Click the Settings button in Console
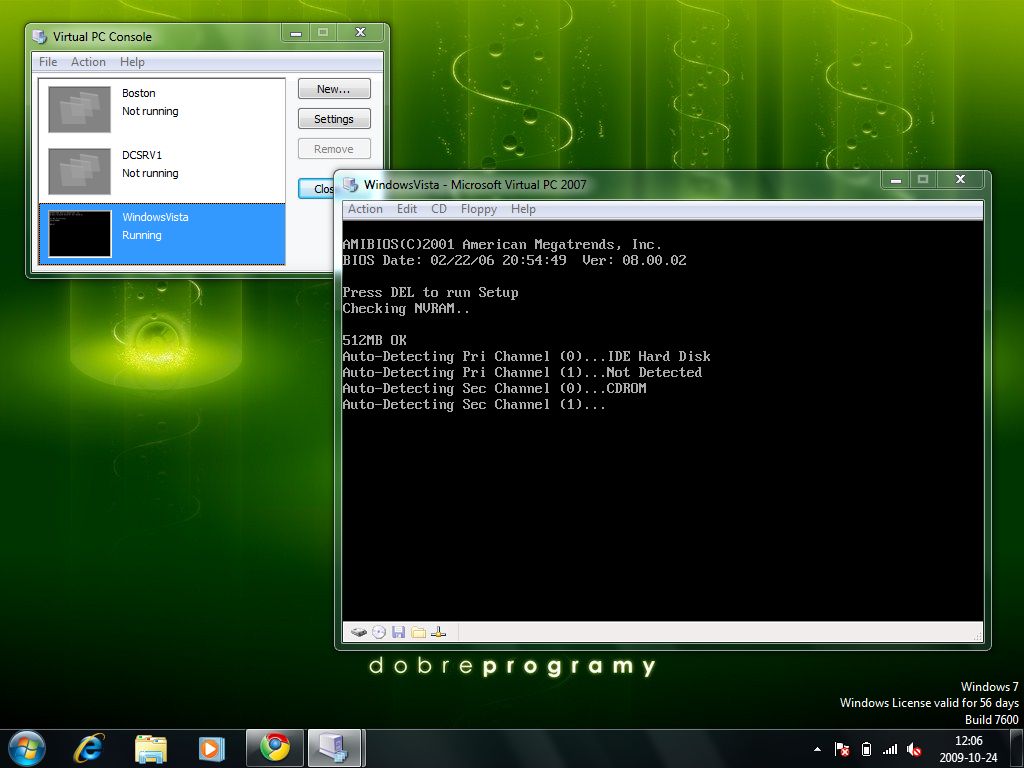 pyautogui.click(x=334, y=119)
